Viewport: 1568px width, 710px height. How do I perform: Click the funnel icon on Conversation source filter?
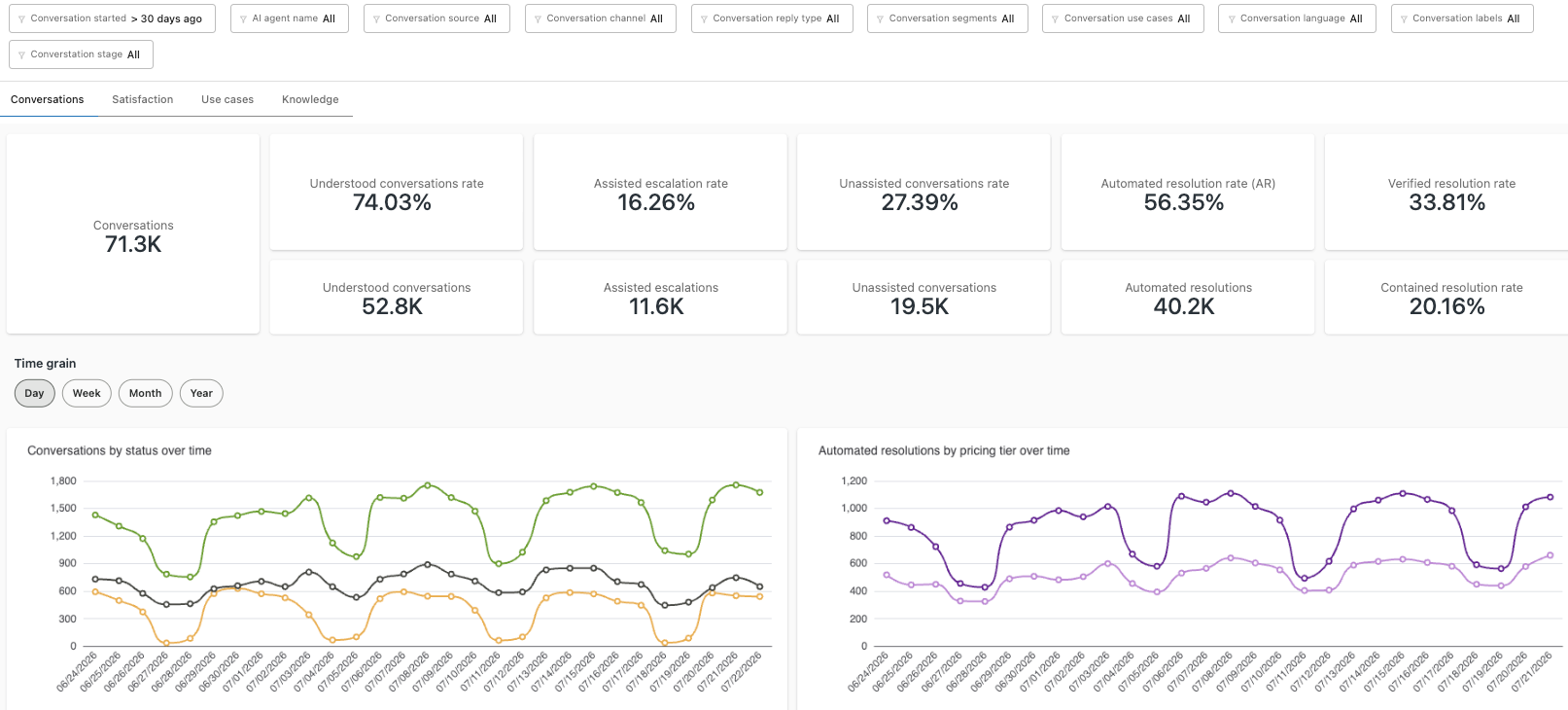(x=376, y=18)
